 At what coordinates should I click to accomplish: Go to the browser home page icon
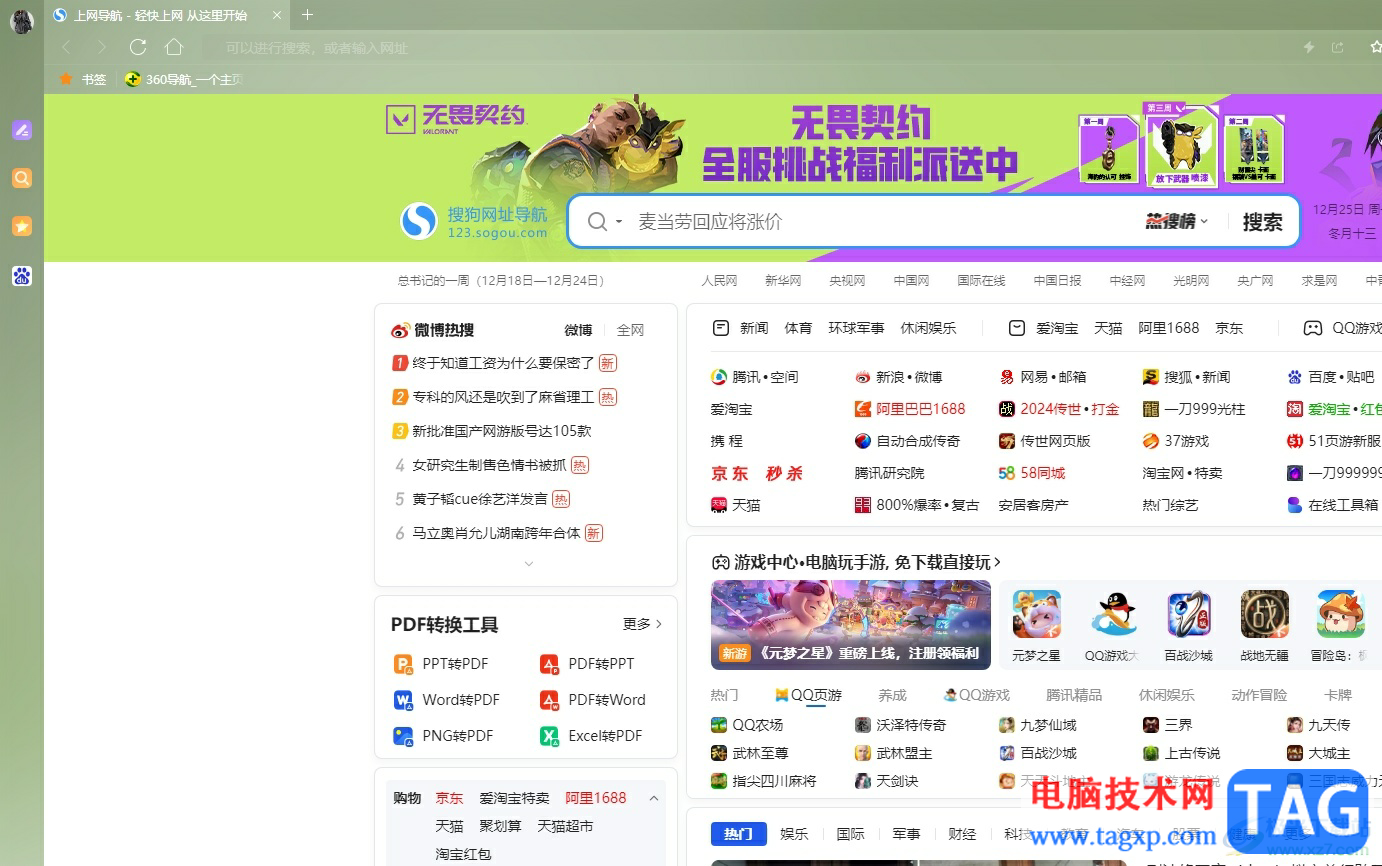click(174, 47)
